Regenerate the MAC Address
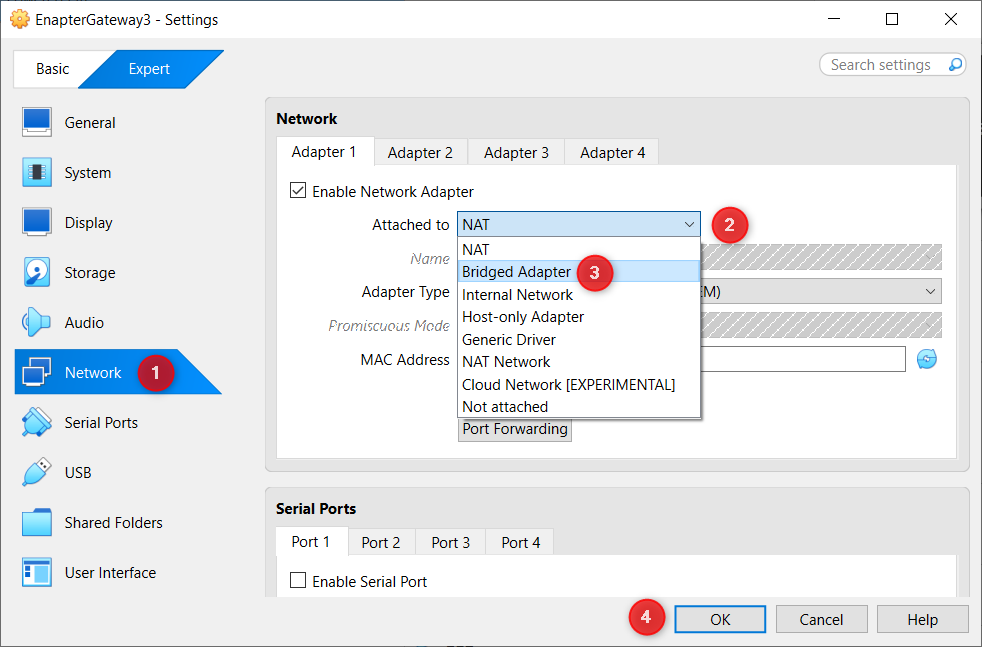The height and width of the screenshot is (647, 982). 926,359
